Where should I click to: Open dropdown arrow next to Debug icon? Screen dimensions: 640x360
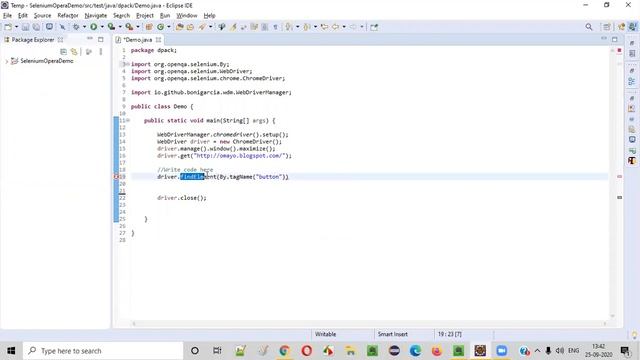click(84, 27)
